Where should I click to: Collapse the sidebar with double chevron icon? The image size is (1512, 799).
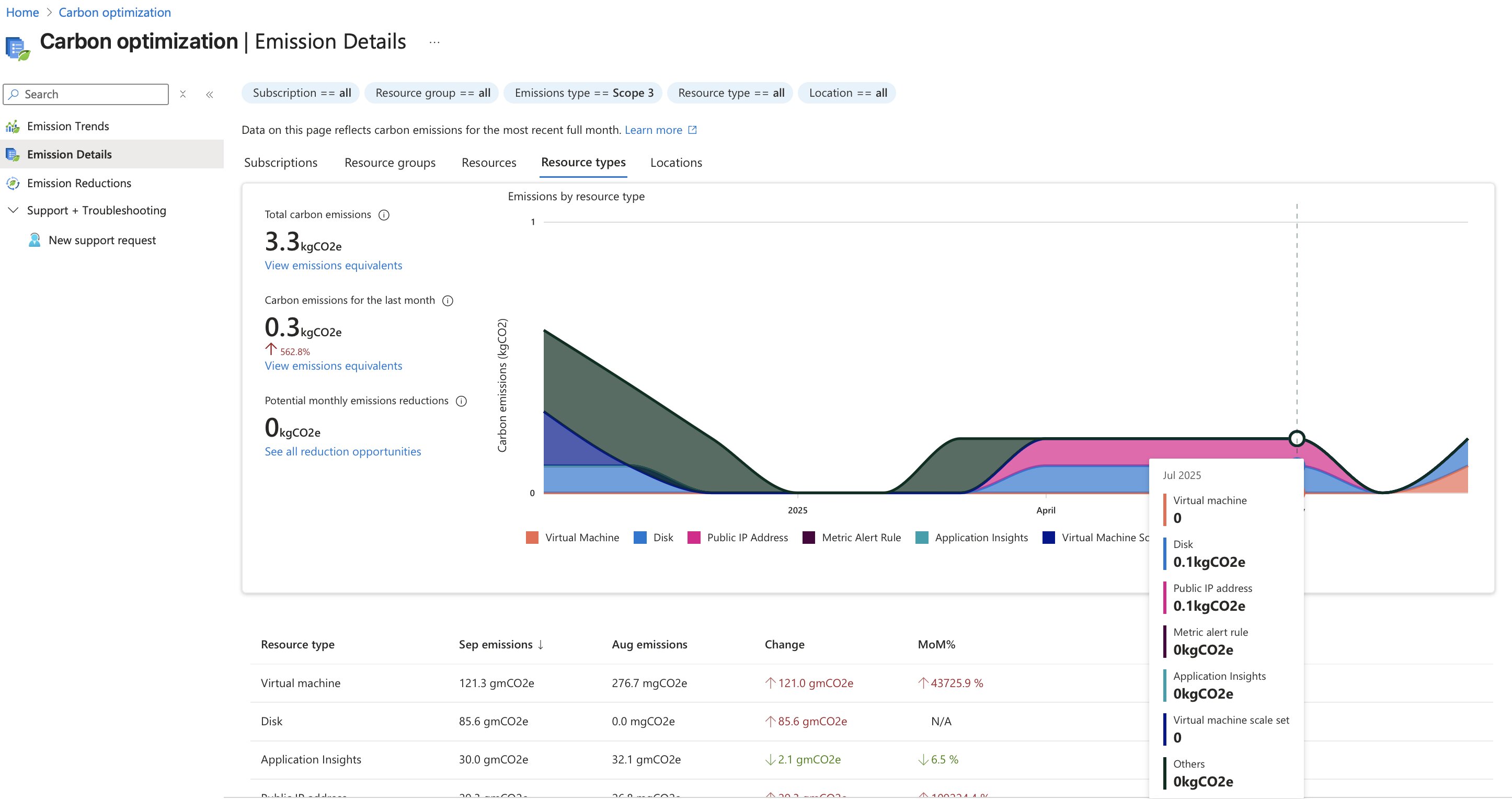click(x=210, y=95)
